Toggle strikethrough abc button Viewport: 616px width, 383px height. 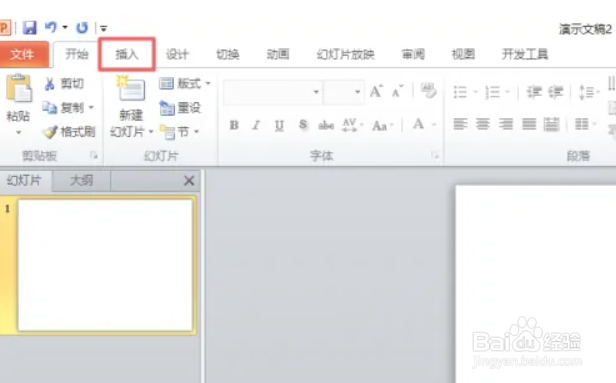326,125
